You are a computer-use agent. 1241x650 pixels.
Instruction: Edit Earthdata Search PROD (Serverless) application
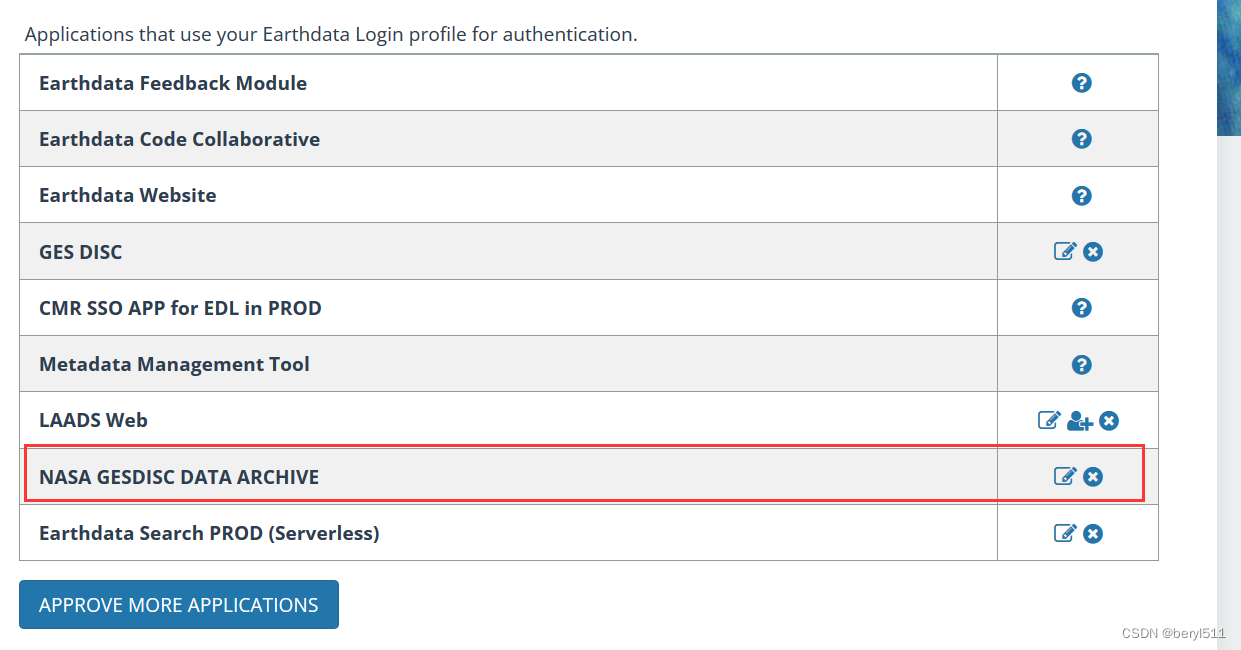tap(1065, 533)
